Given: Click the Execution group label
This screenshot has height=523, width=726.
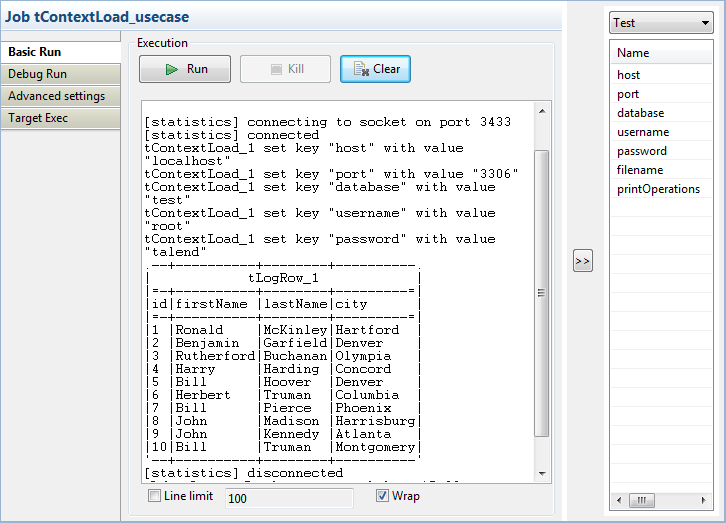Looking at the screenshot, I should pyautogui.click(x=163, y=43).
